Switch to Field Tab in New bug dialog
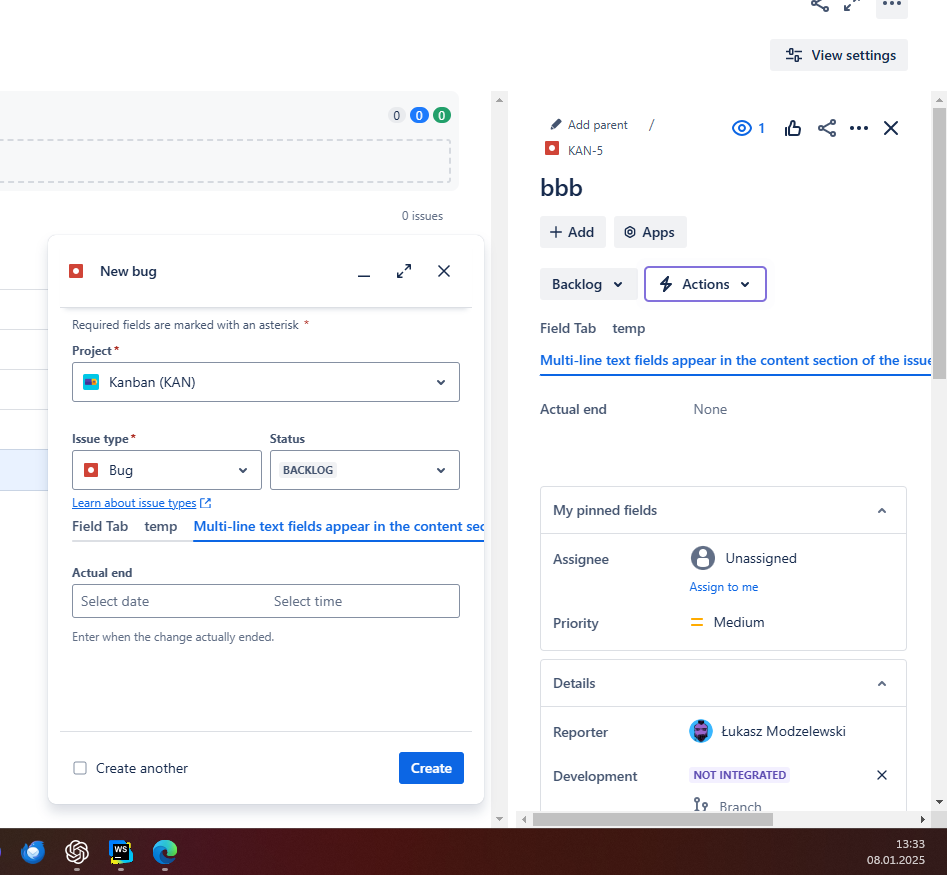 [x=100, y=527]
